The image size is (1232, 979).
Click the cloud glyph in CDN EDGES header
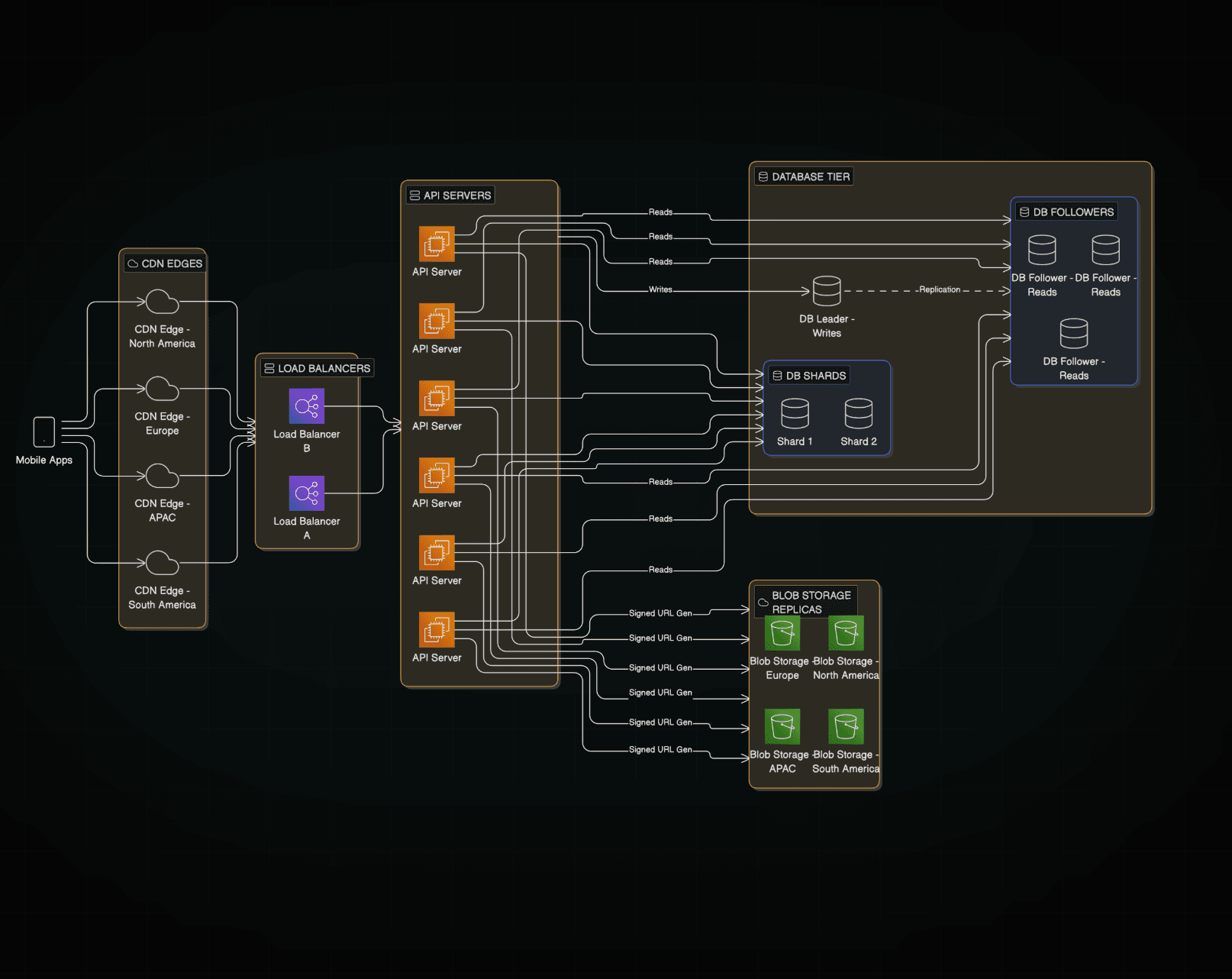point(133,263)
